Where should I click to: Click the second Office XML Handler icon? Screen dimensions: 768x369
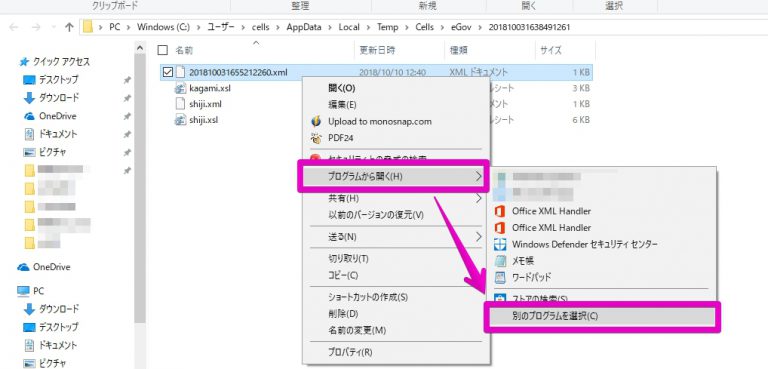click(500, 228)
